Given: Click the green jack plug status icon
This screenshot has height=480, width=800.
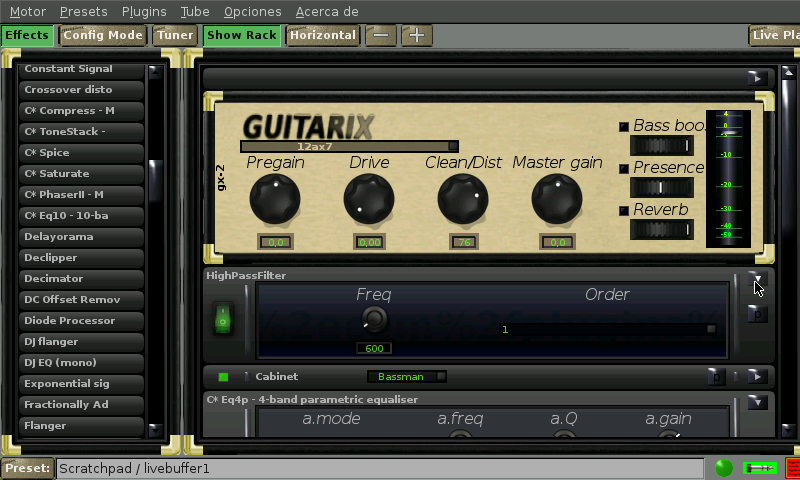Looking at the screenshot, I should point(759,468).
